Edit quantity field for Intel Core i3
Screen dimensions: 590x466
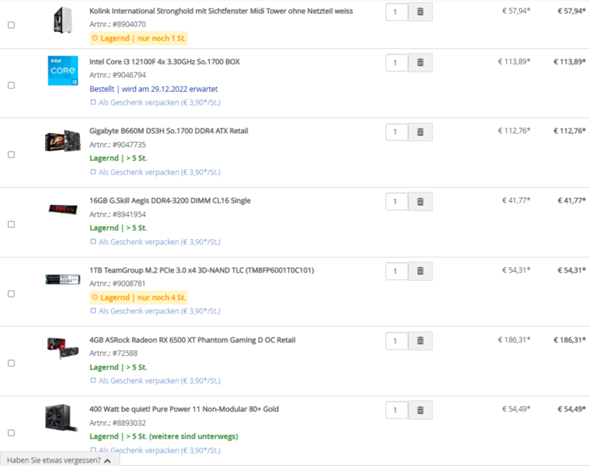[x=397, y=62]
